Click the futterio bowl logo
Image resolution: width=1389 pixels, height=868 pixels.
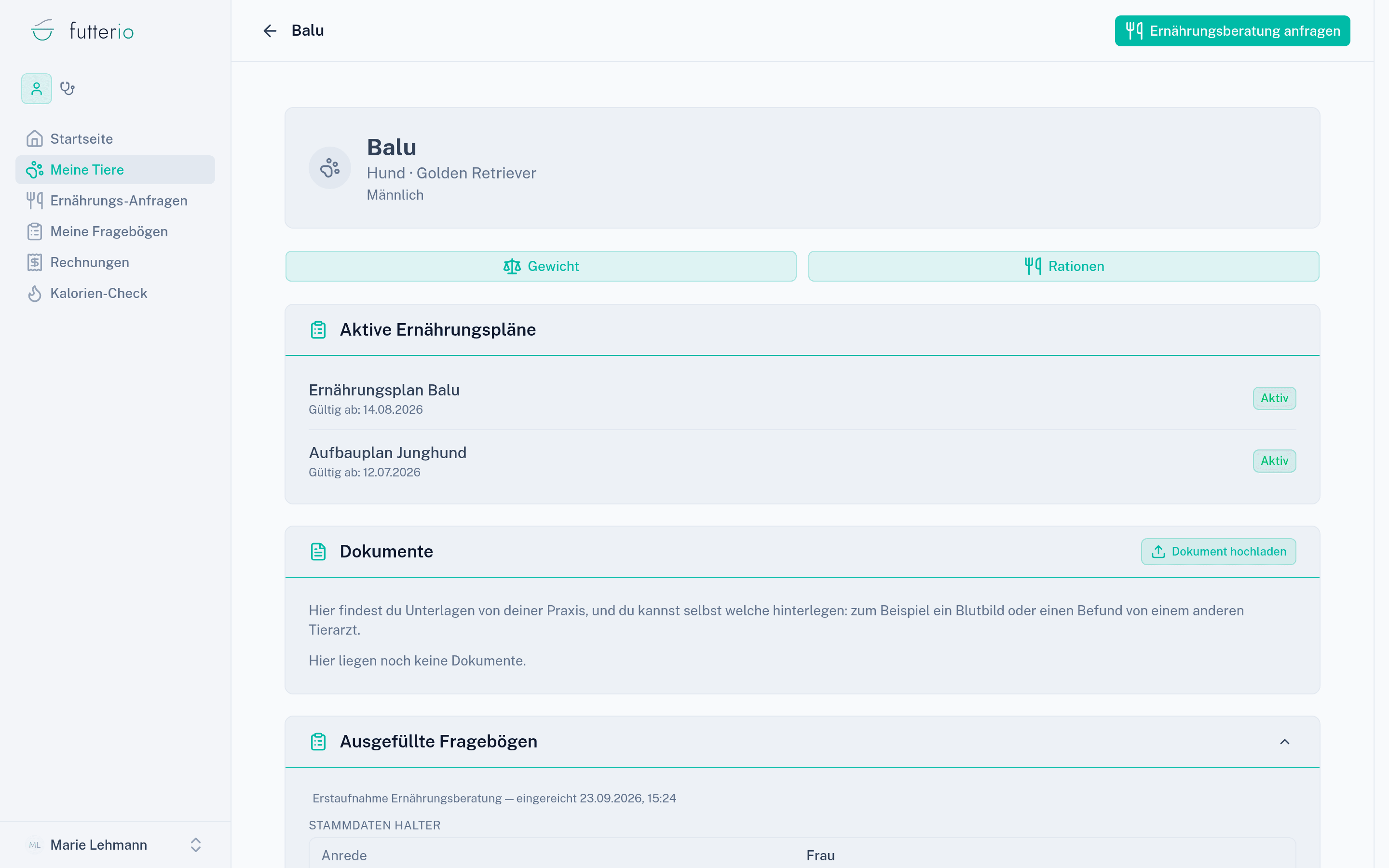(42, 31)
